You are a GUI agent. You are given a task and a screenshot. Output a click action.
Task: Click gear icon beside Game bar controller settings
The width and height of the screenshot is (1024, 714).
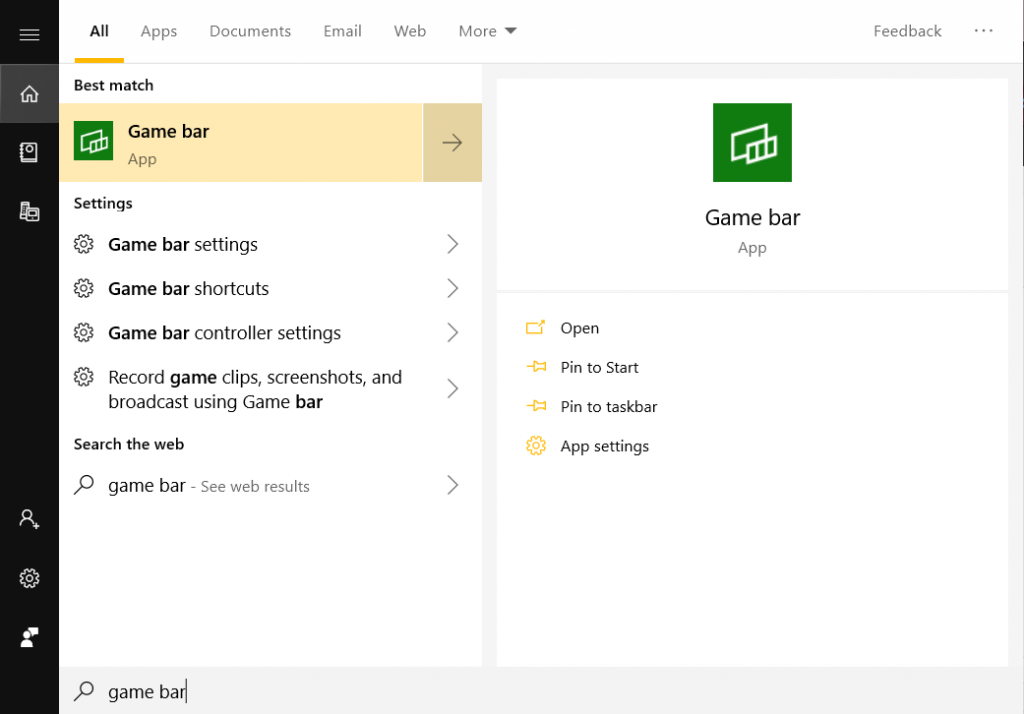(84, 333)
